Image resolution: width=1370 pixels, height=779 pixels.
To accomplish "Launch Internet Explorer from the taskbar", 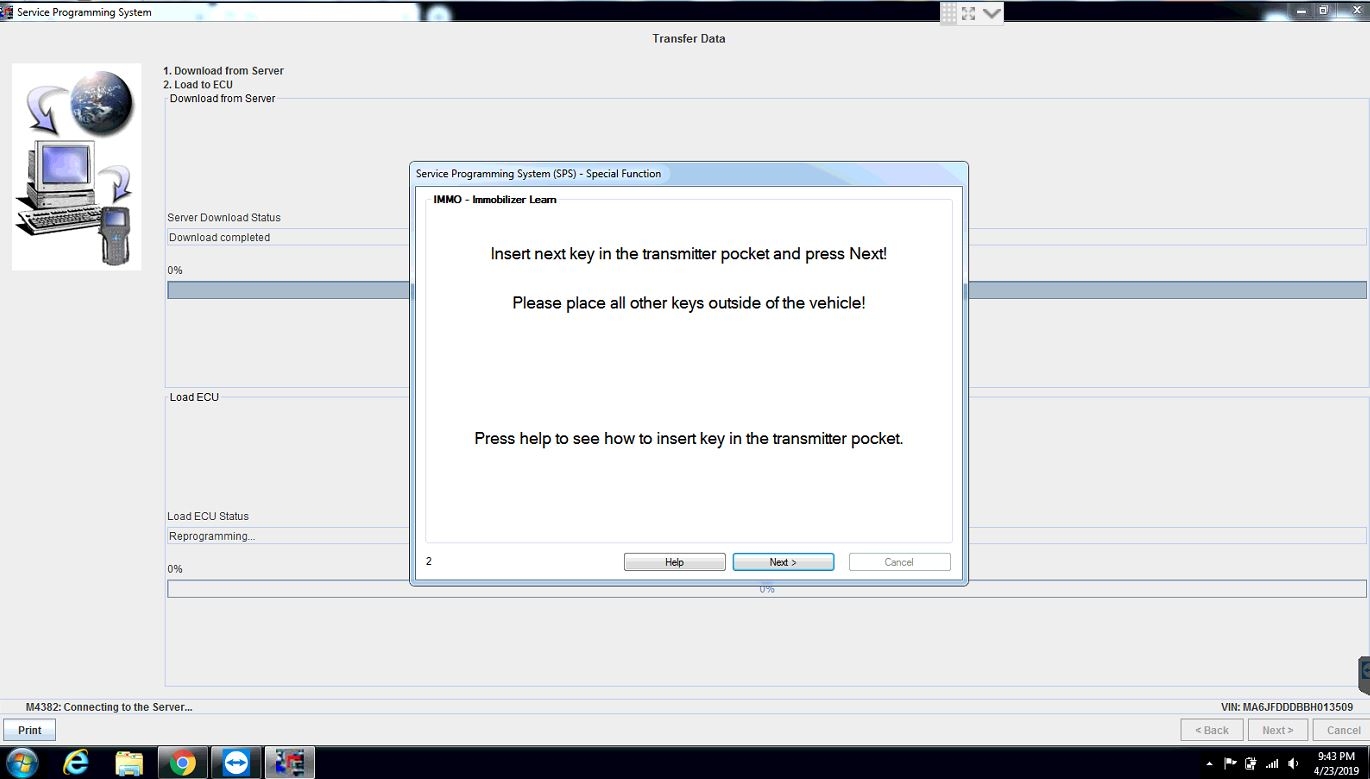I will (76, 763).
